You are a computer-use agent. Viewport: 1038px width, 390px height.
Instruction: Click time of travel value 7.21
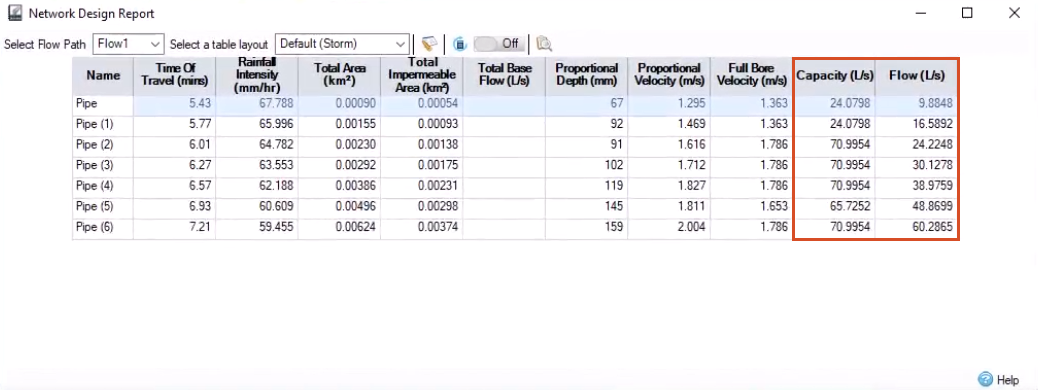coord(174,227)
